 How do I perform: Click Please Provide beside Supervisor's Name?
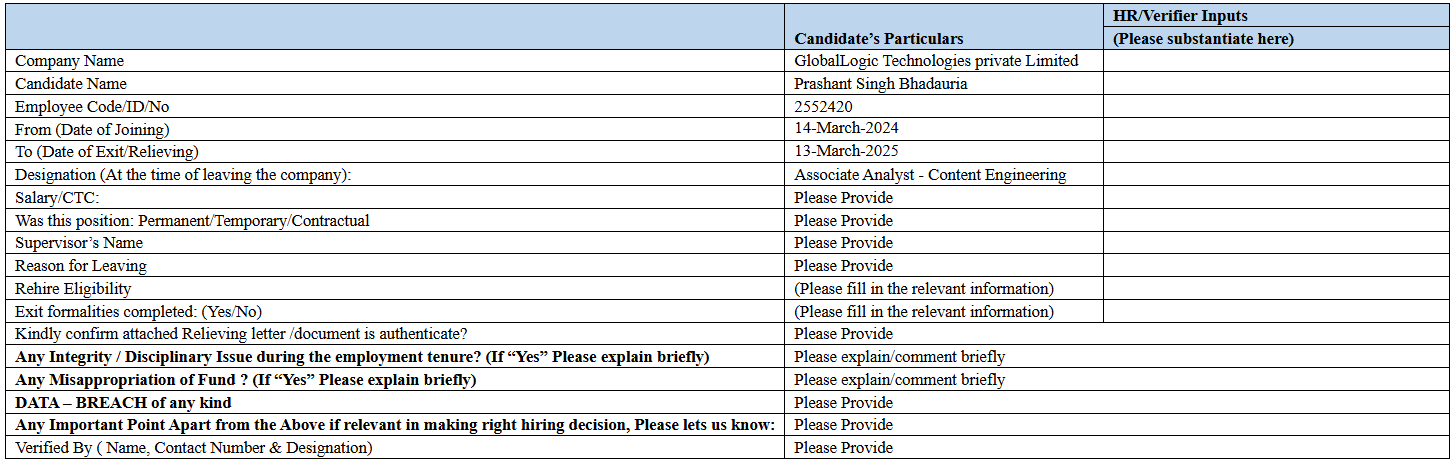point(843,243)
